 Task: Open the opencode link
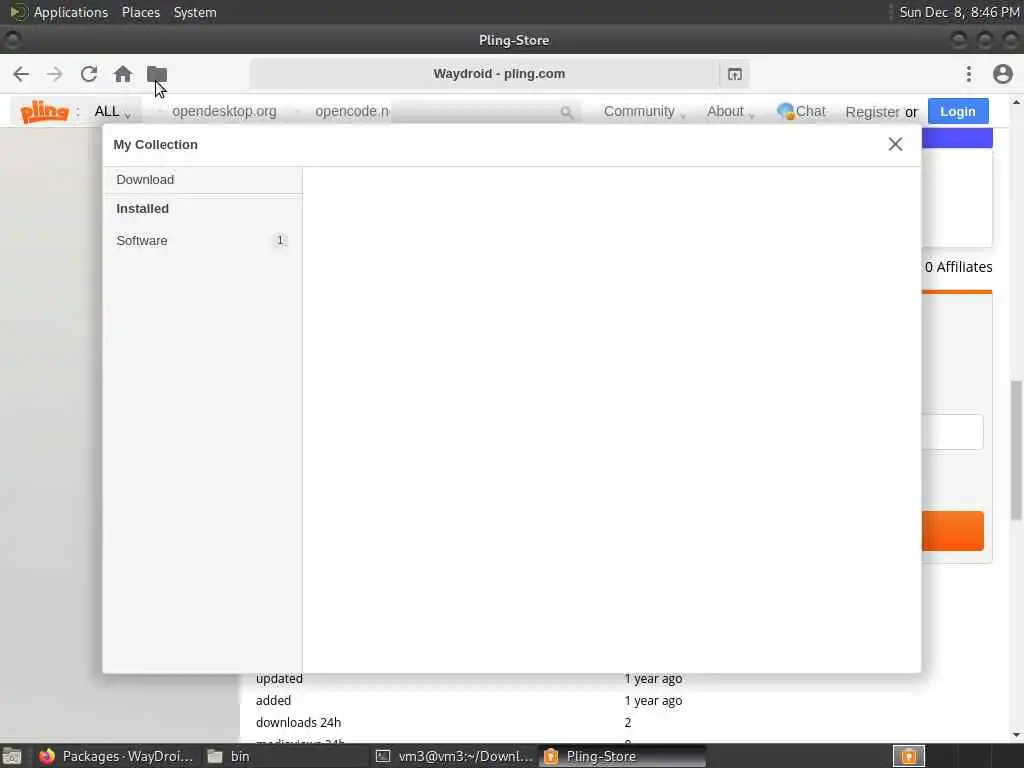(352, 112)
